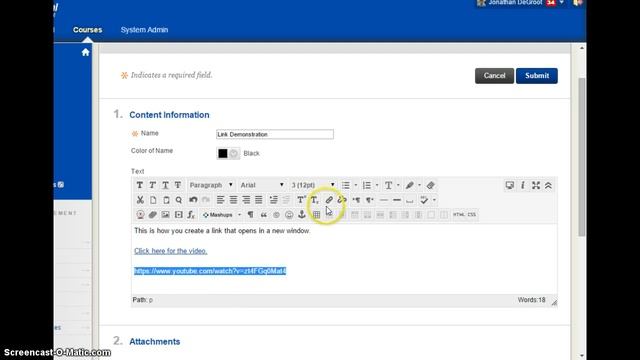This screenshot has width=640, height=360.
Task: Insert a block quote
Action: click(264, 215)
